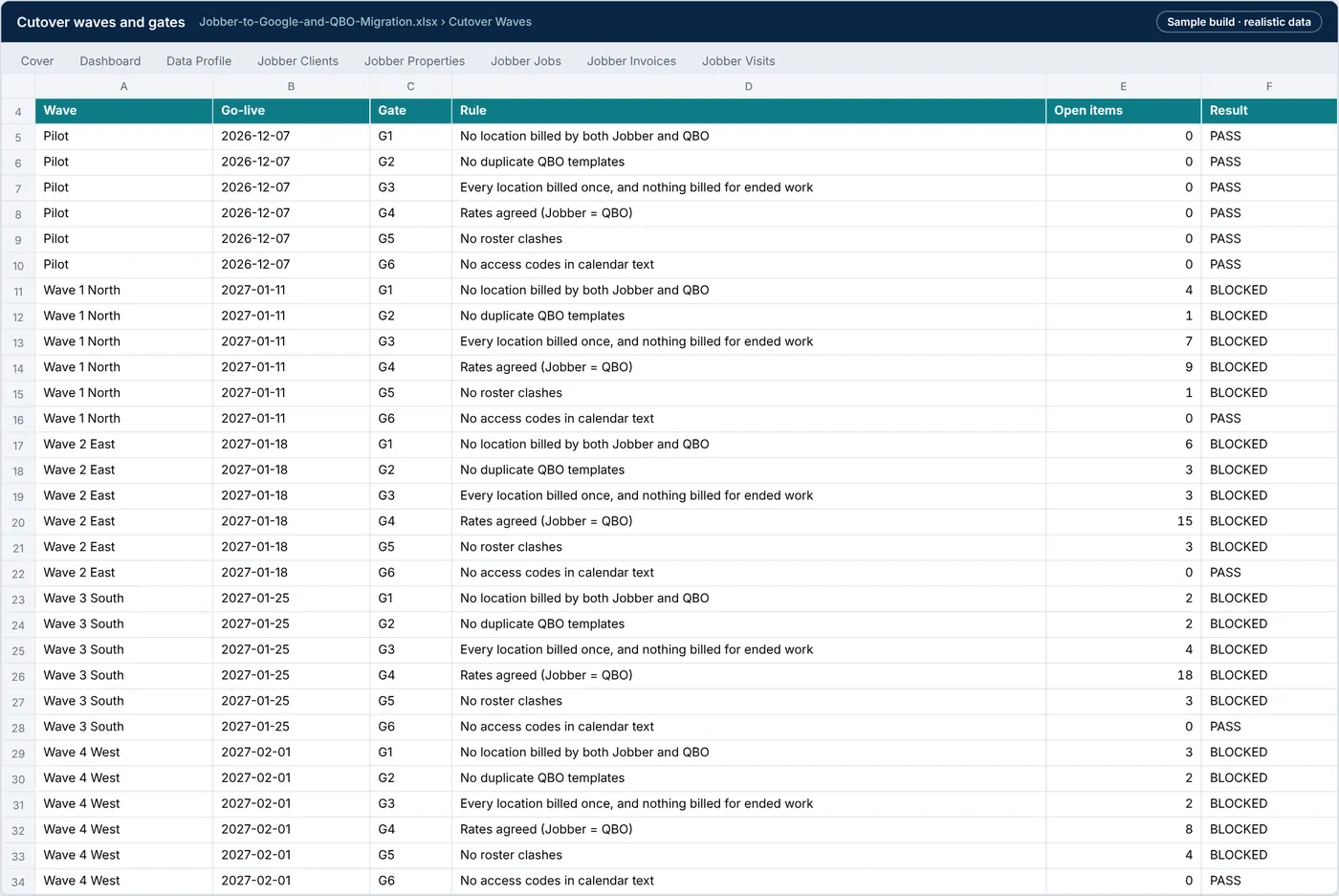Click the Open items header cell
This screenshot has width=1339, height=896.
pos(1123,111)
